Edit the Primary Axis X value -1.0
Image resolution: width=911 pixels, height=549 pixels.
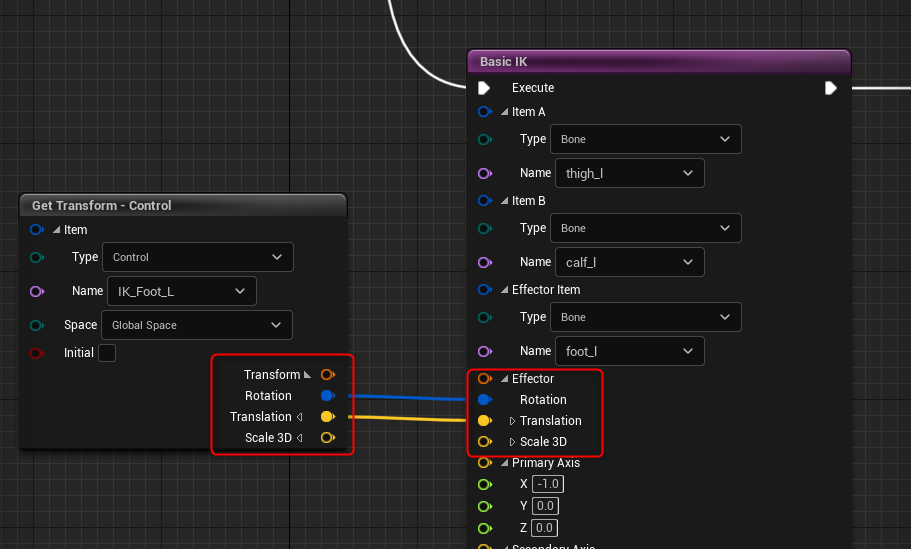(548, 484)
